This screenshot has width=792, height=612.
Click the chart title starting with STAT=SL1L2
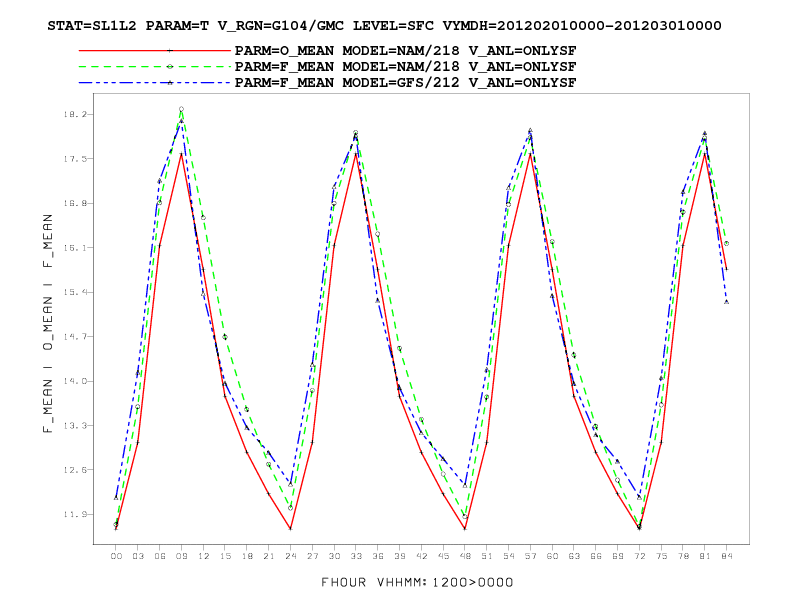pyautogui.click(x=384, y=26)
